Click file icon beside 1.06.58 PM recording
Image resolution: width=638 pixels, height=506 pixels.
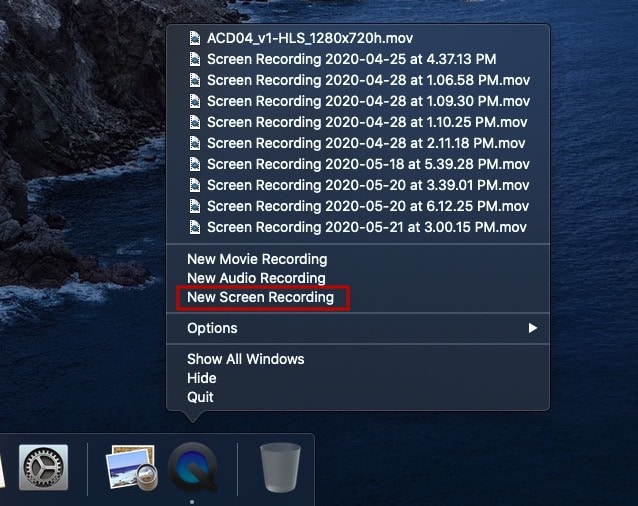coord(195,80)
